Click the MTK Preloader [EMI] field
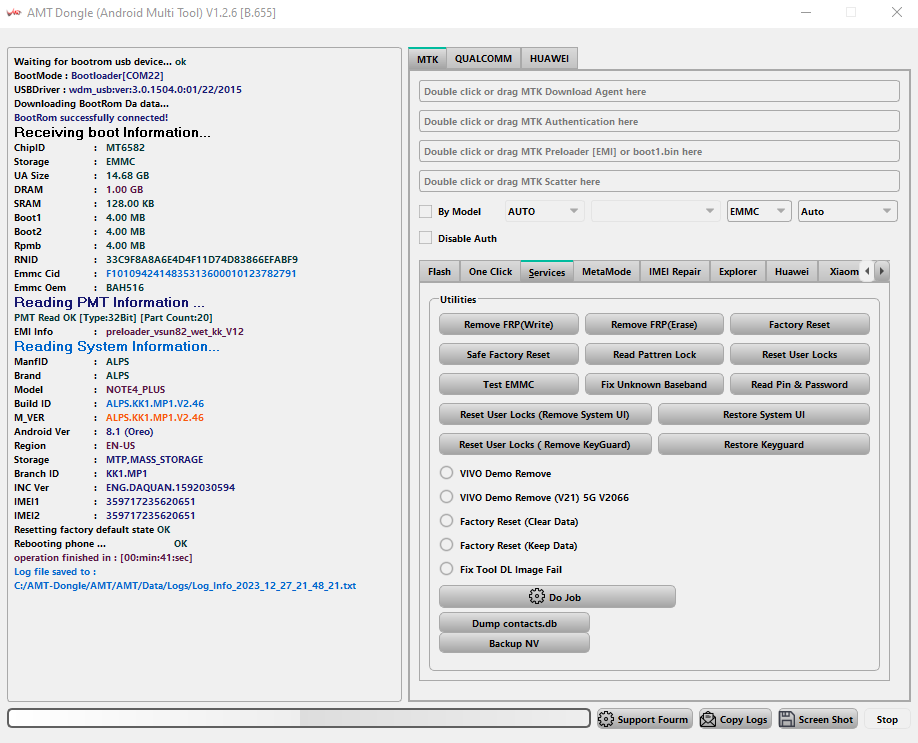The image size is (918, 743). pos(659,151)
